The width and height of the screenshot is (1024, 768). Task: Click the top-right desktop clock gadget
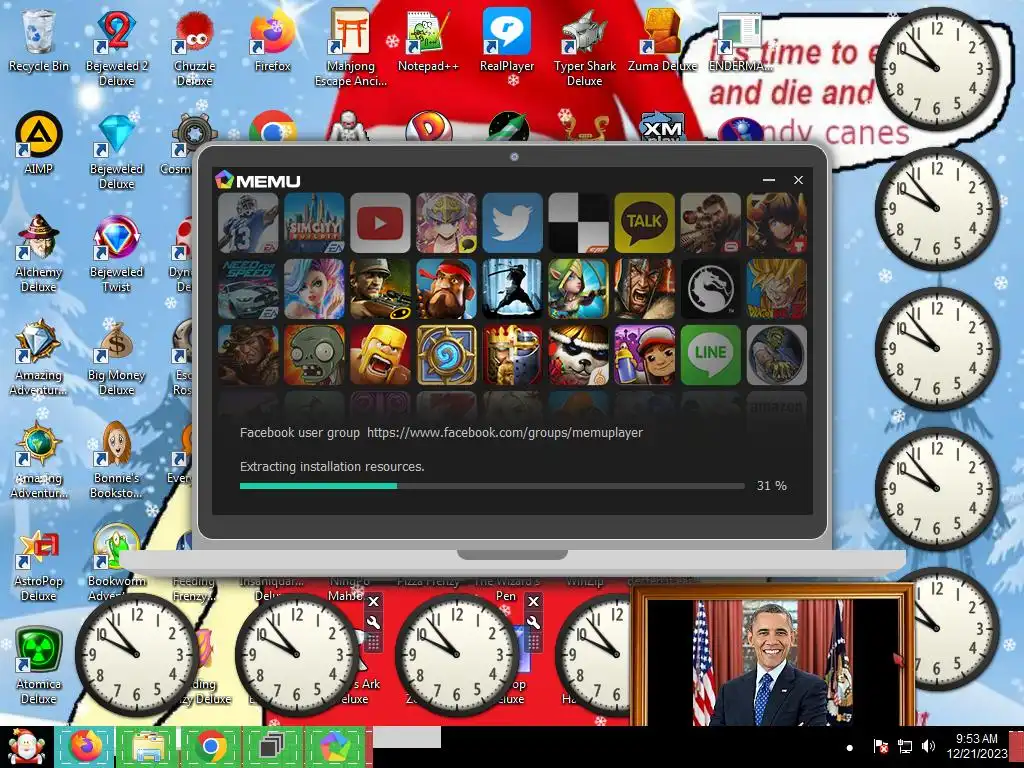(x=937, y=69)
